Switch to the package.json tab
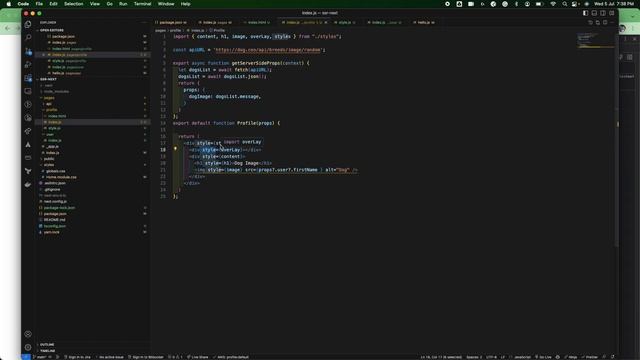640x360 pixels. (172, 22)
